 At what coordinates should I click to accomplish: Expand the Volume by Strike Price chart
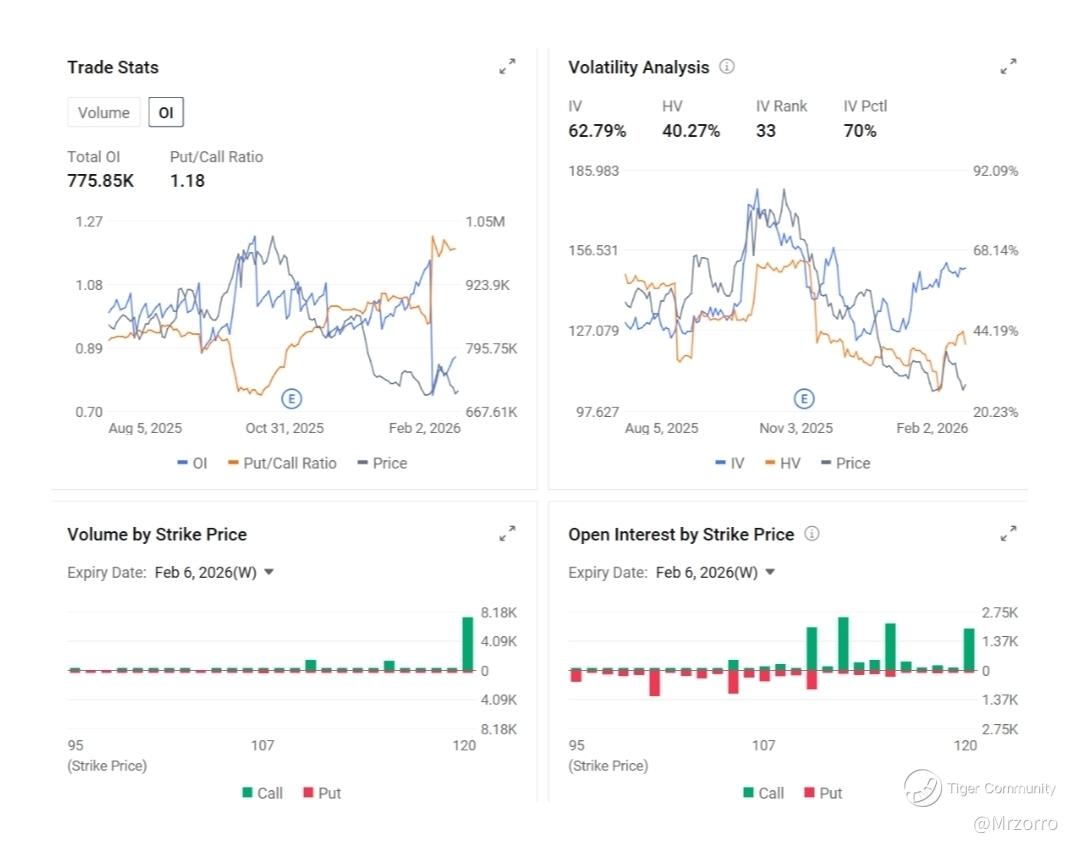(508, 534)
